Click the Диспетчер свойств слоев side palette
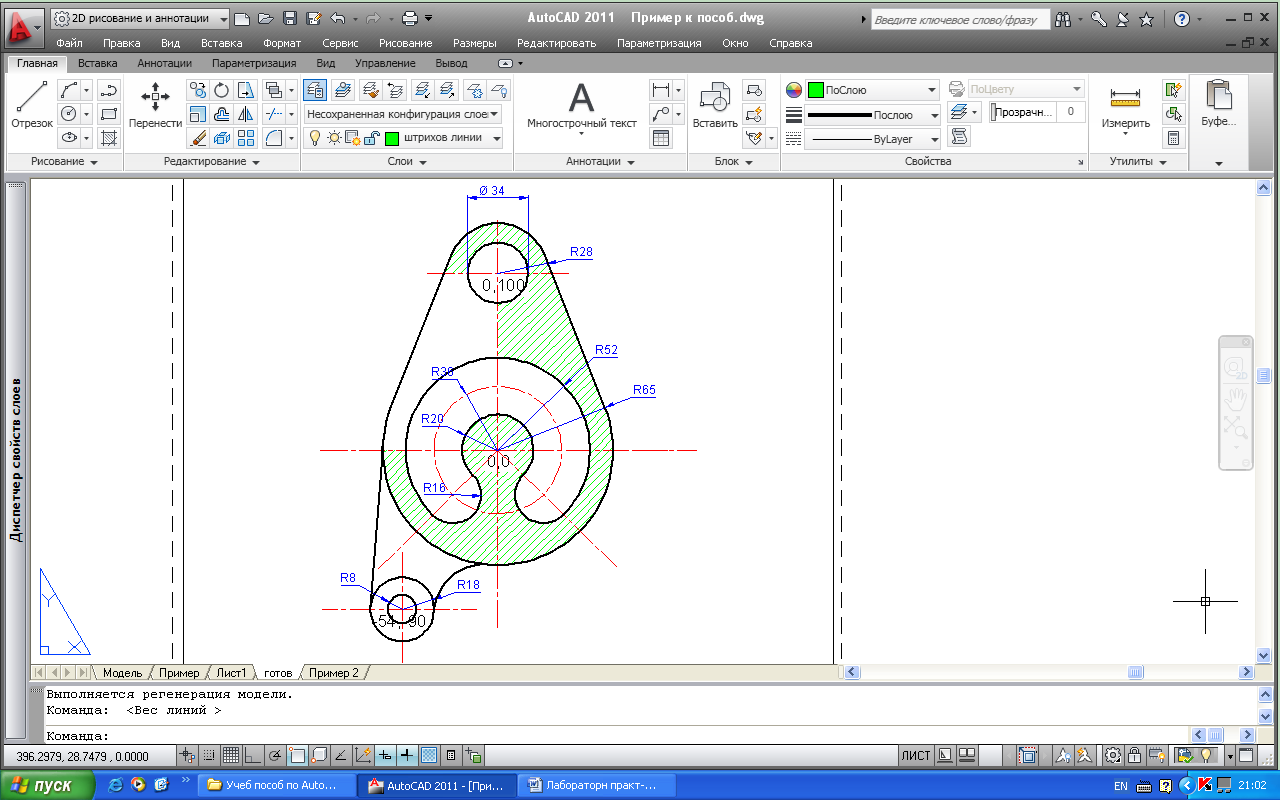Viewport: 1280px width, 800px height. (15, 460)
